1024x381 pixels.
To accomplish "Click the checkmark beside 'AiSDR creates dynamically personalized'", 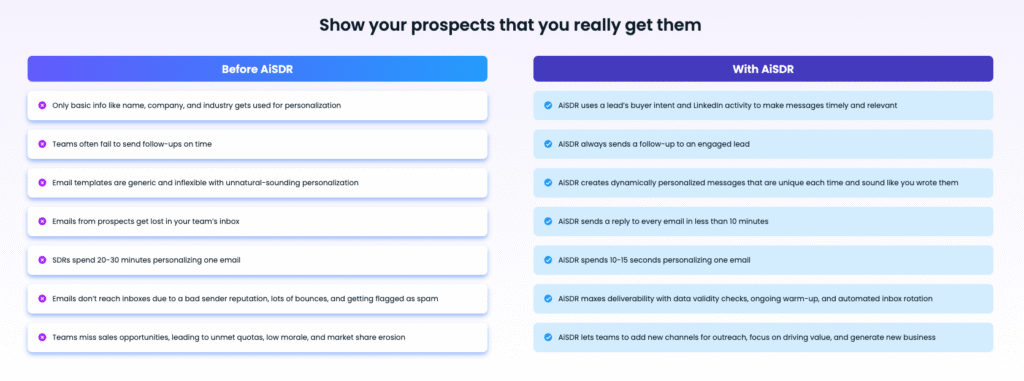I will [x=548, y=182].
